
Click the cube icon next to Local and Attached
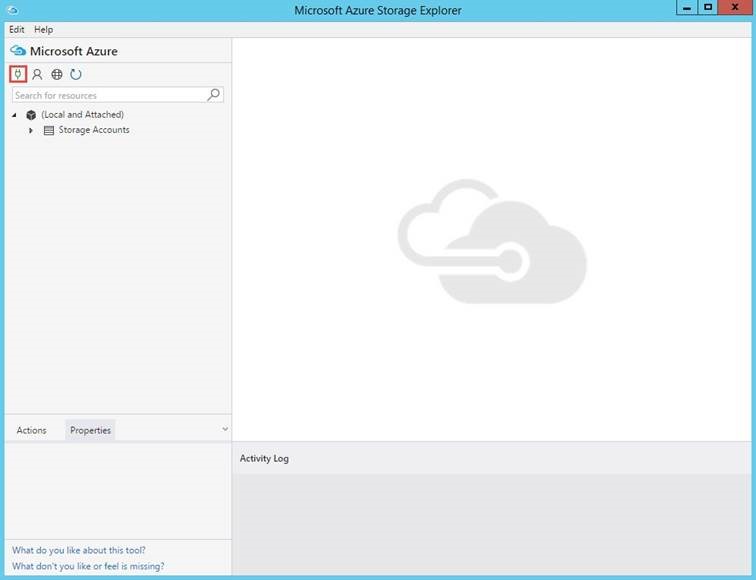point(31,115)
